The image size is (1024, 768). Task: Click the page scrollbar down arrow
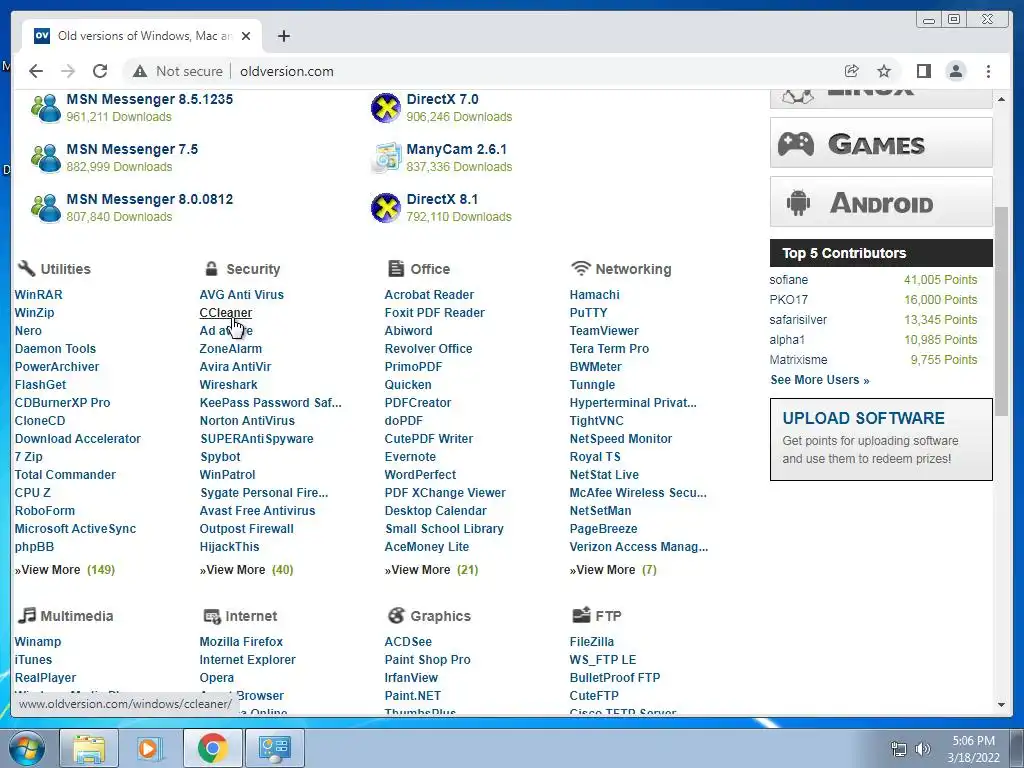point(1002,705)
